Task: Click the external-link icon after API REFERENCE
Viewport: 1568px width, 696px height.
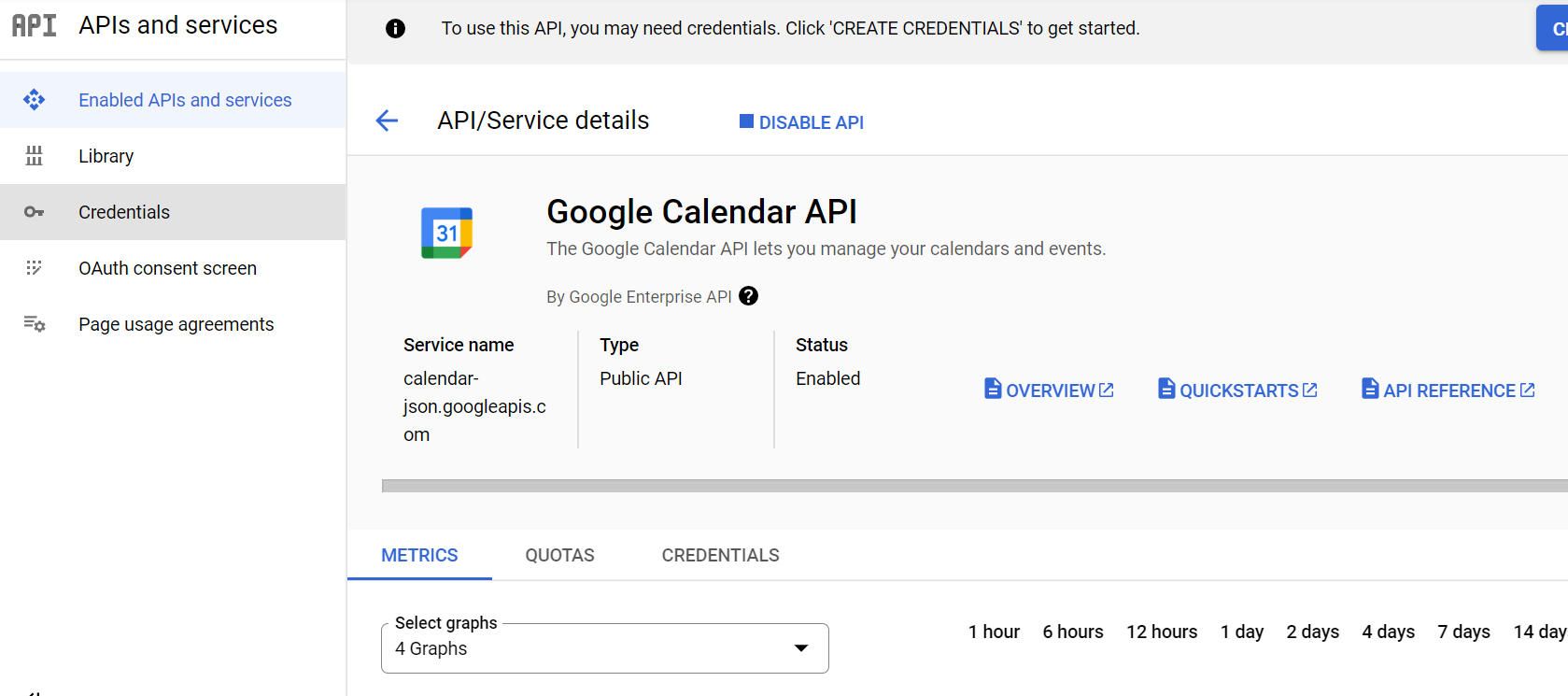Action: 1528,390
